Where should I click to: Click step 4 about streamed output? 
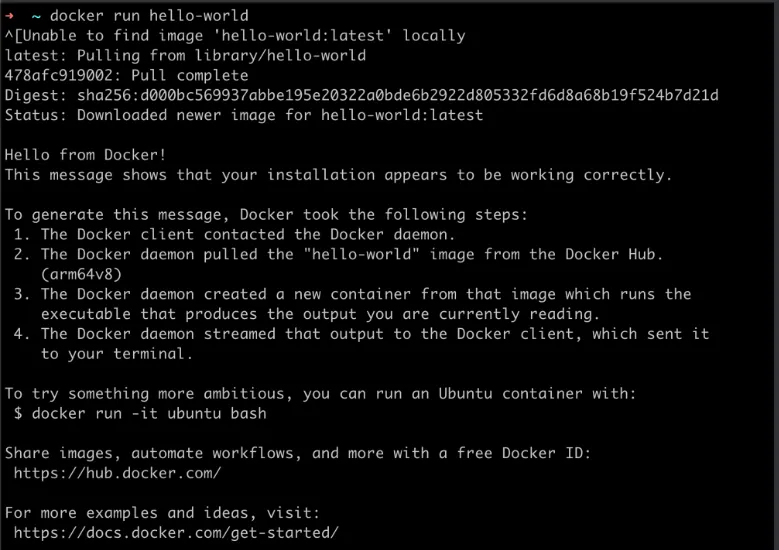coord(374,333)
